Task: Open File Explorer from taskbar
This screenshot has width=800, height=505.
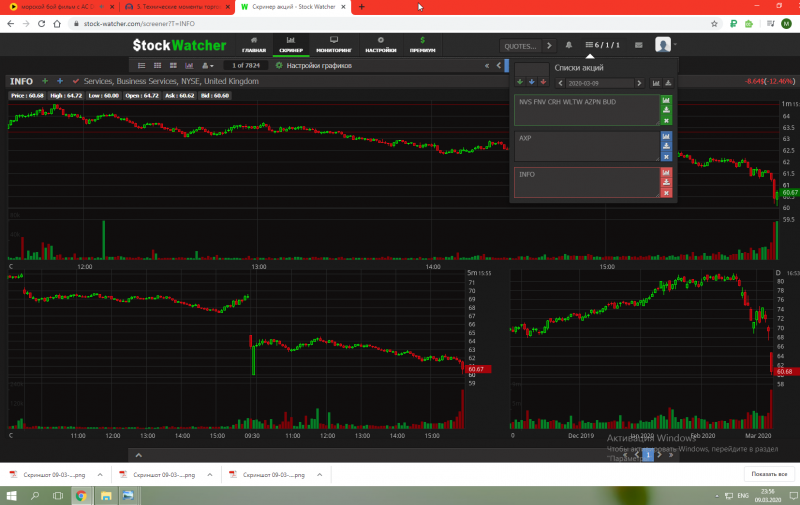Action: tap(106, 495)
